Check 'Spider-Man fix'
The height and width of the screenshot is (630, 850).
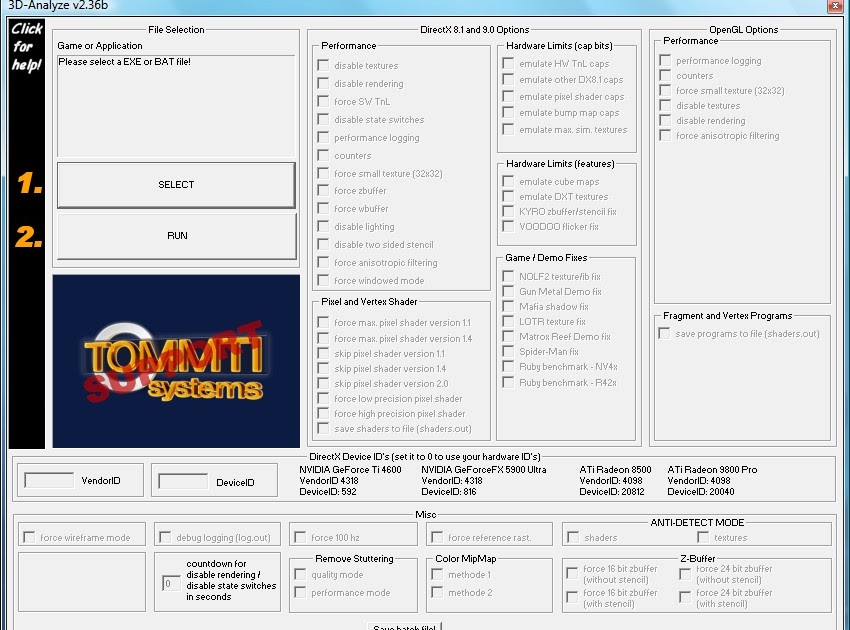tap(508, 351)
